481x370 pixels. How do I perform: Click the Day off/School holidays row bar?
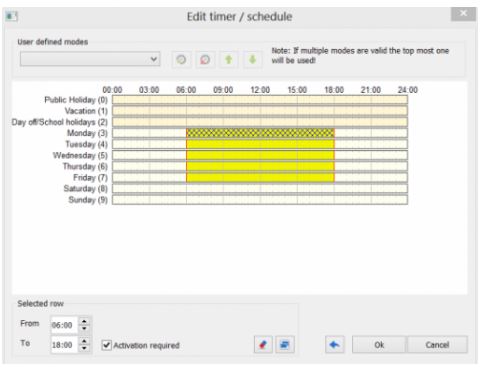tap(260, 122)
